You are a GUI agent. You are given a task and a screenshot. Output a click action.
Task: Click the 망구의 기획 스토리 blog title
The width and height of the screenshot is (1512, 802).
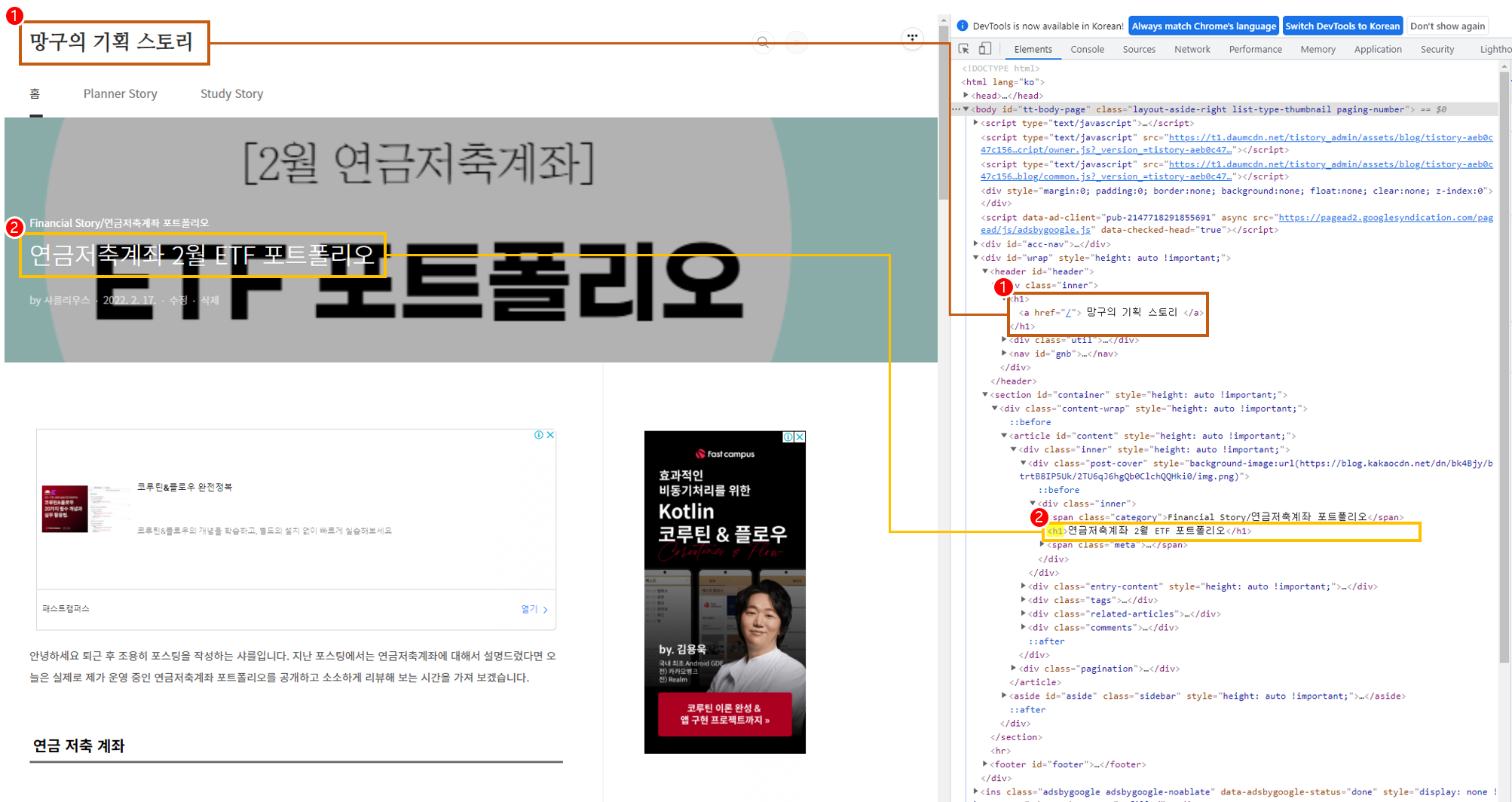[x=112, y=41]
